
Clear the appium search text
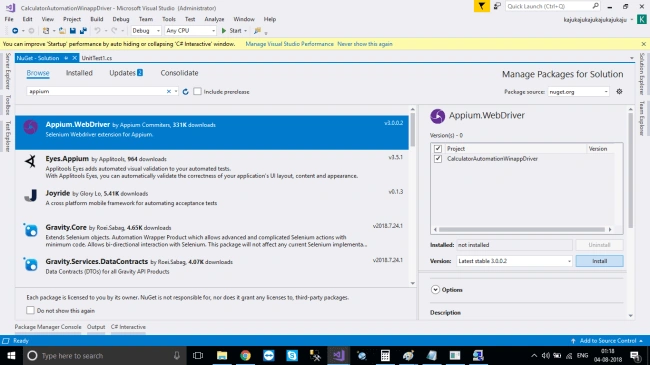click(169, 91)
